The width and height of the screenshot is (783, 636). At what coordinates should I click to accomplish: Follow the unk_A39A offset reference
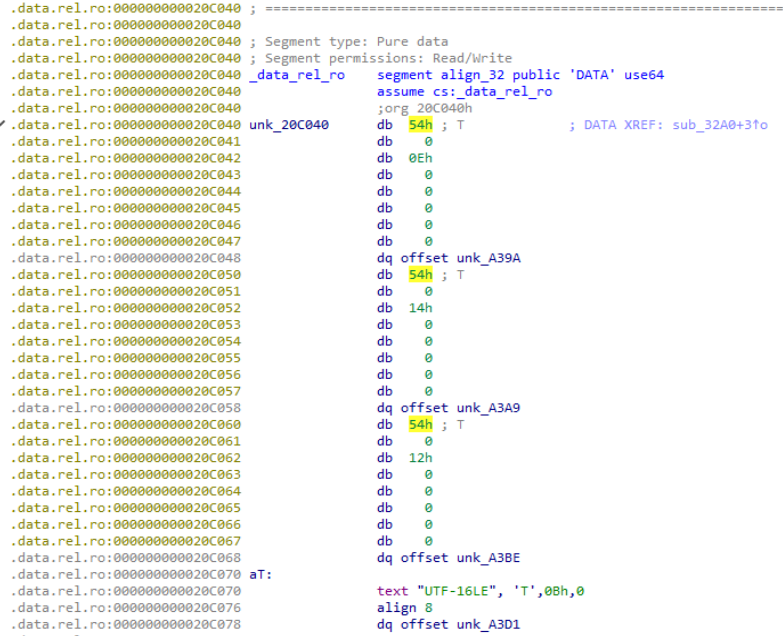tap(488, 258)
